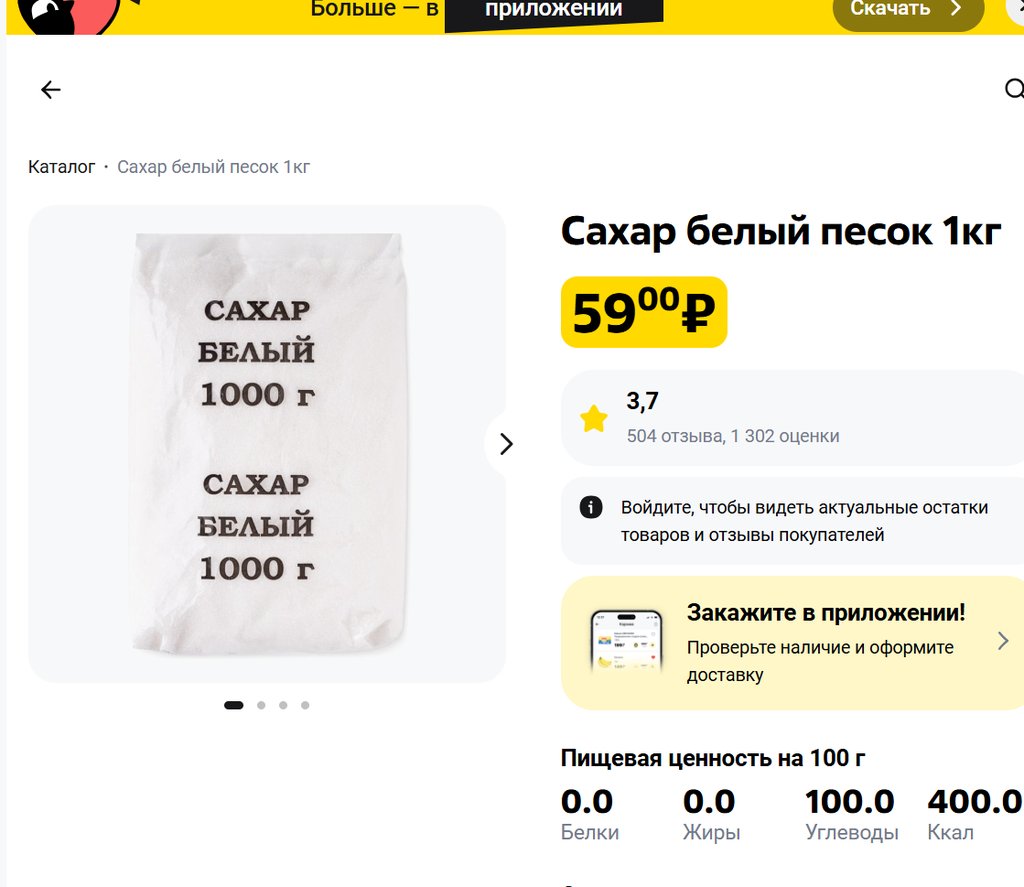The image size is (1024, 887).
Task: Click the store mascot logo in banner
Action: pyautogui.click(x=69, y=14)
